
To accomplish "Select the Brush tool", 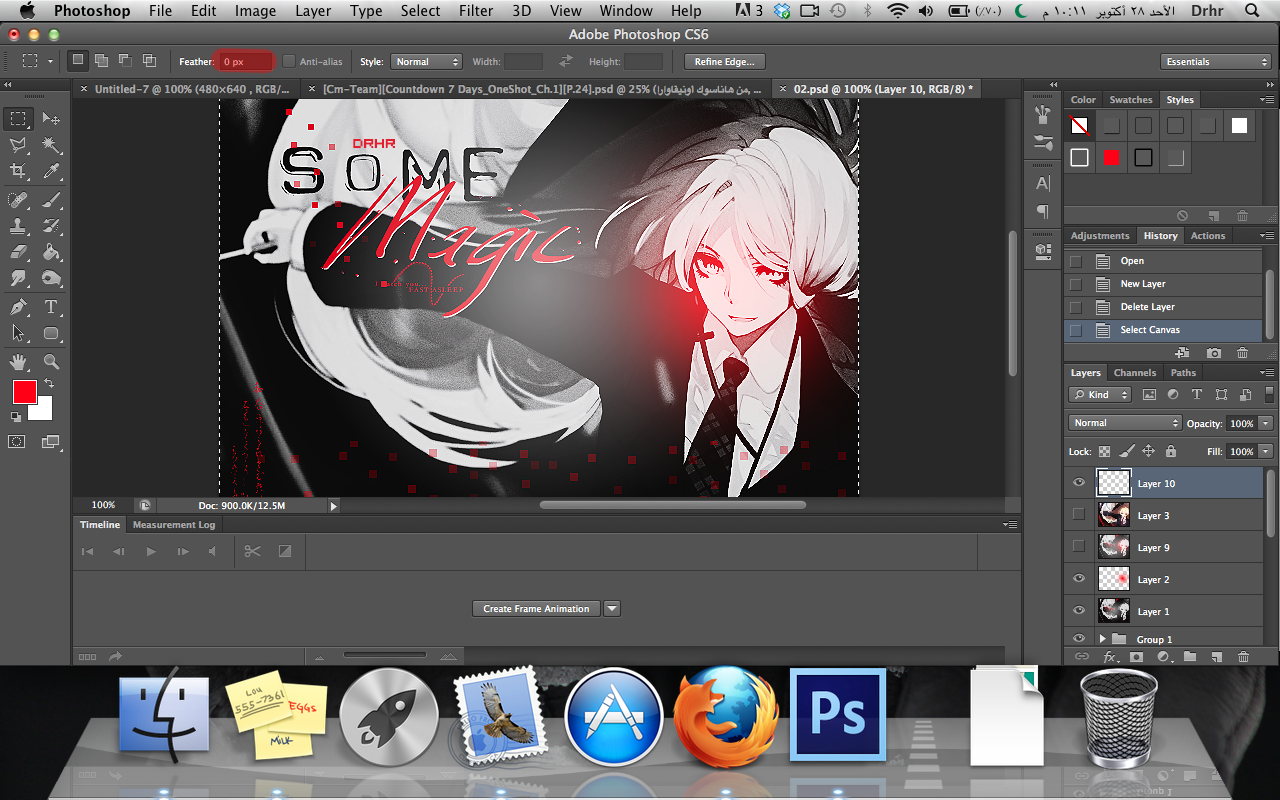I will pyautogui.click(x=52, y=200).
